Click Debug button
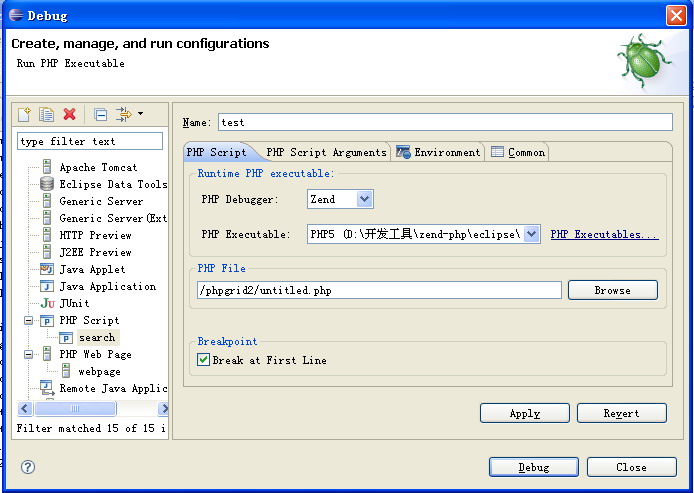 (534, 467)
